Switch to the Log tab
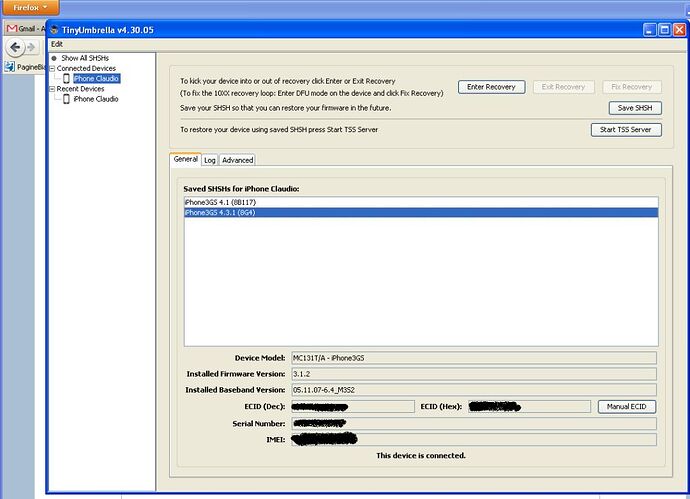 pos(210,160)
